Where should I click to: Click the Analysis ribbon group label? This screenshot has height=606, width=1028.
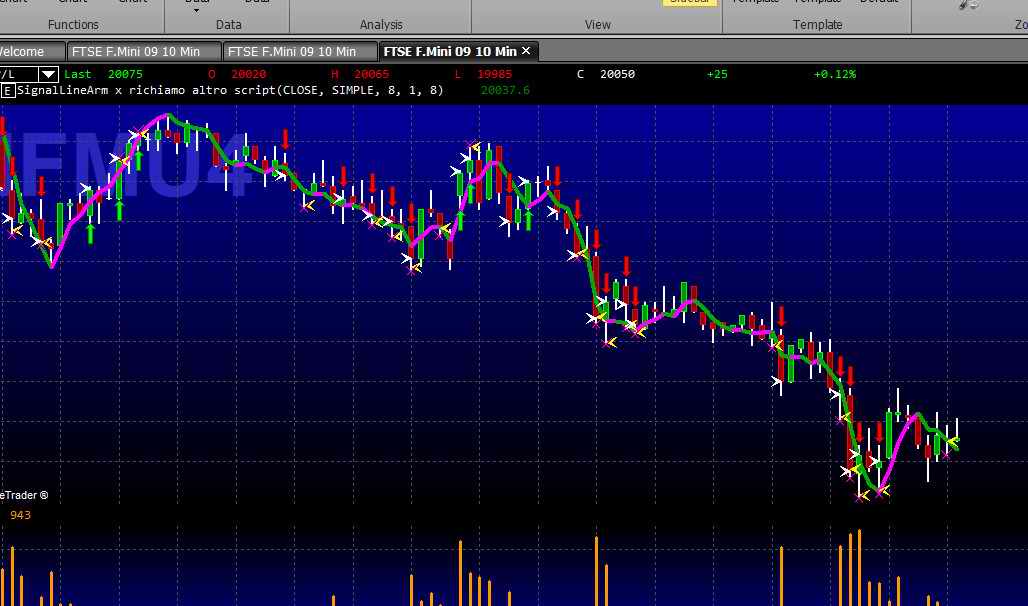pyautogui.click(x=381, y=24)
